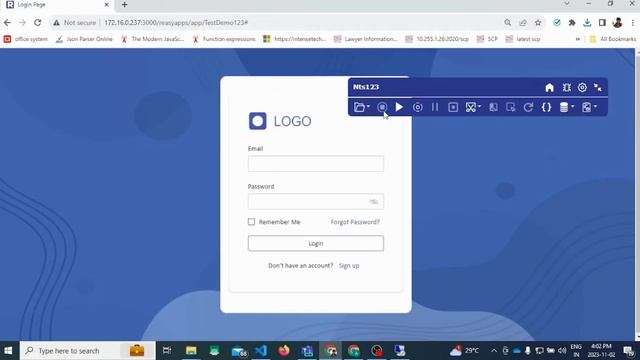
Task: Reload the current page
Action: tap(38, 23)
